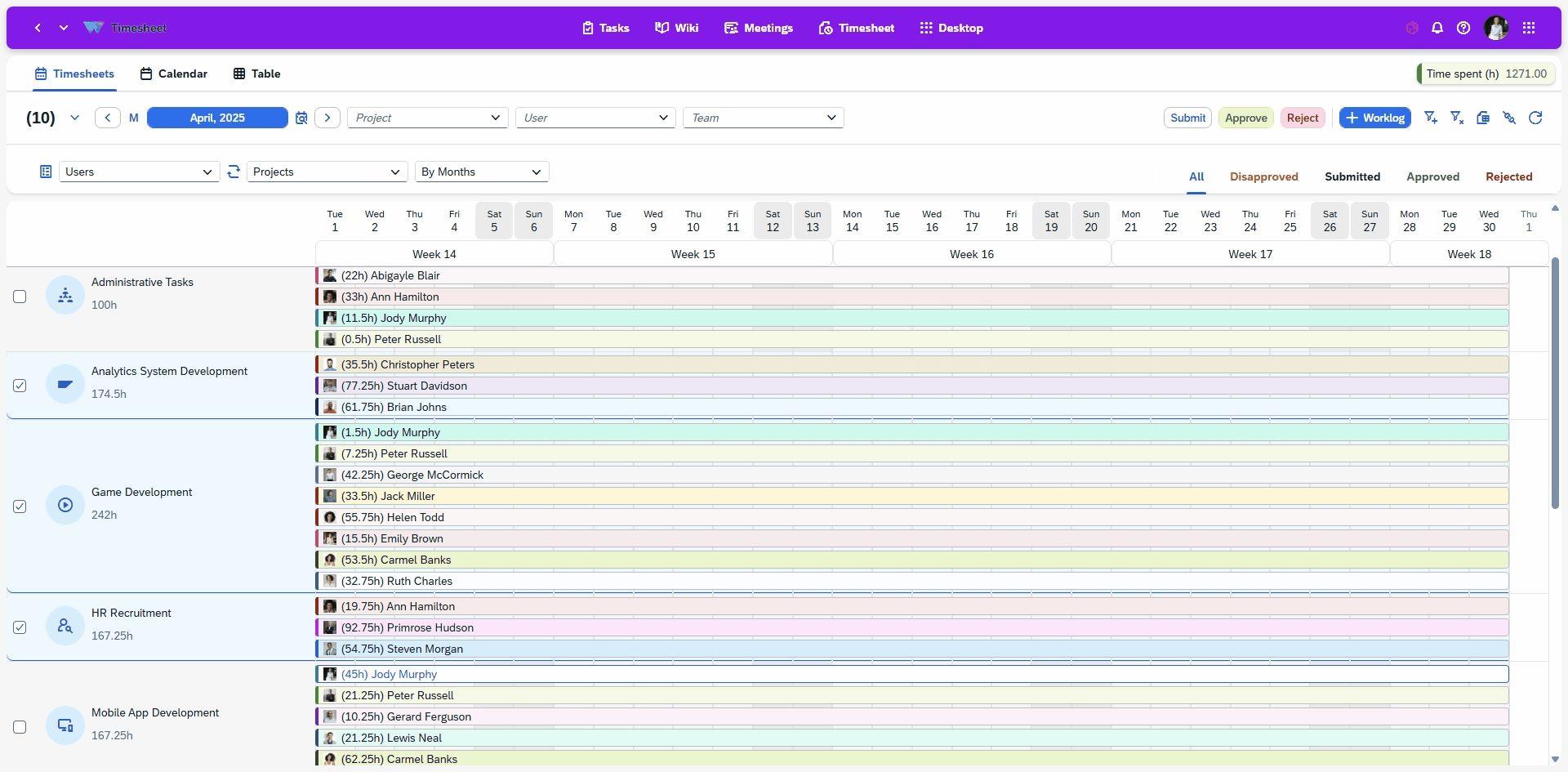Check the Mobile App Development checkbox

click(20, 726)
